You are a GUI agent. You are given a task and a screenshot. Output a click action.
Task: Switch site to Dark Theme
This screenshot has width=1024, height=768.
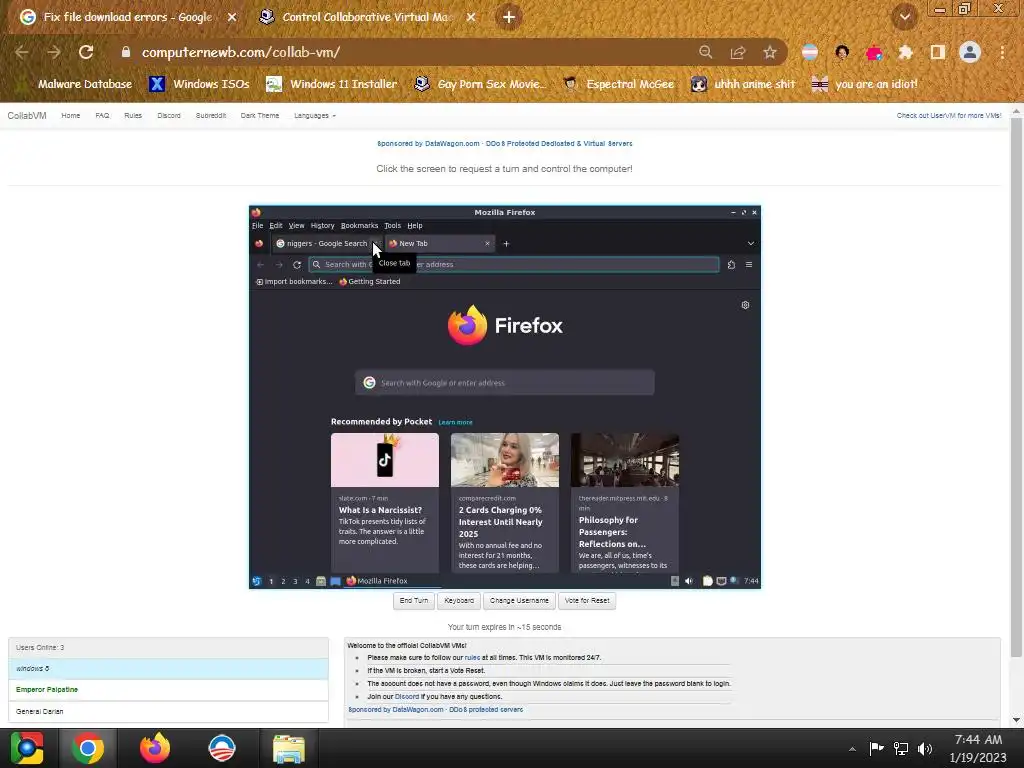coord(260,116)
